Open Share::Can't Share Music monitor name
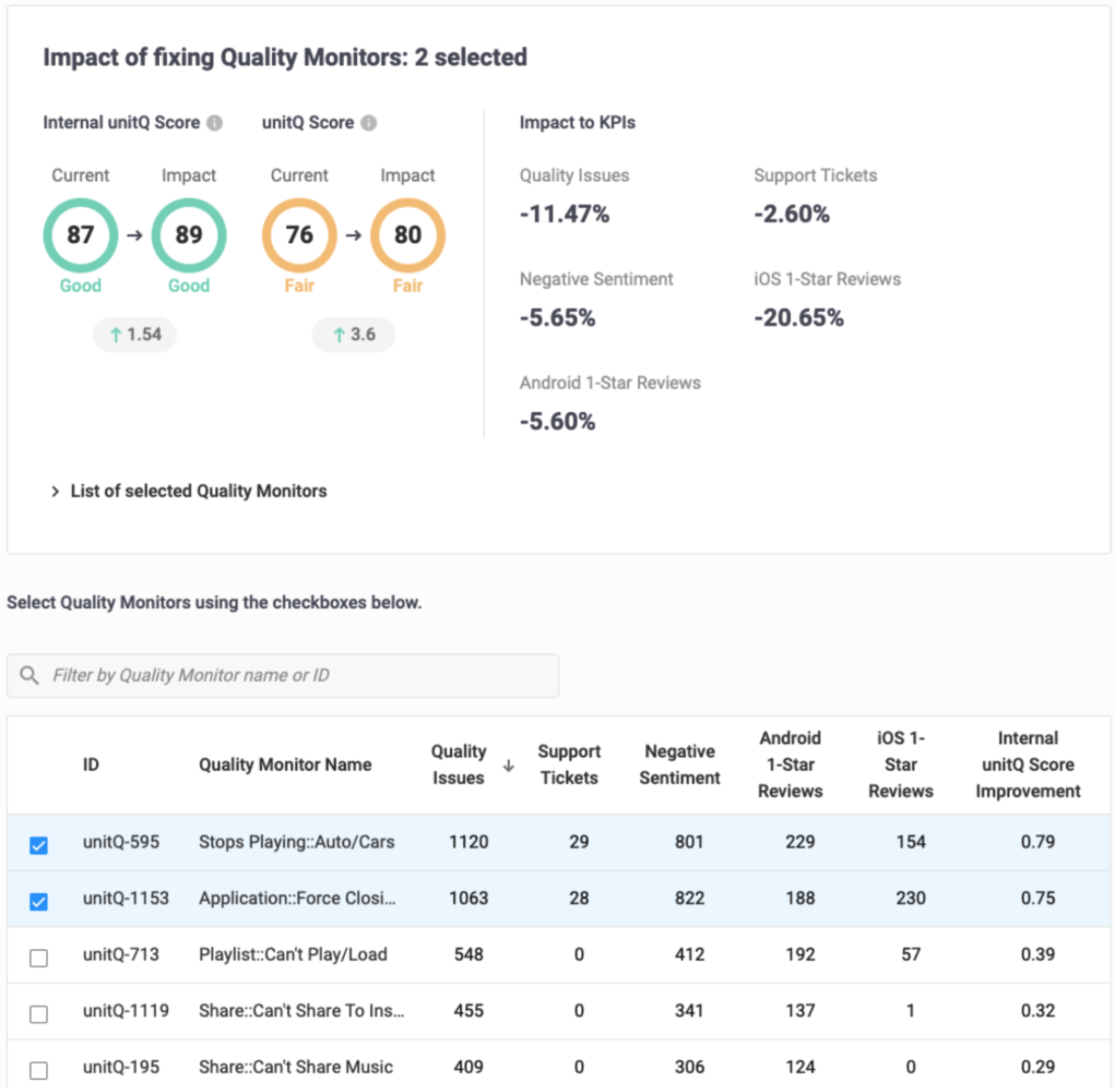1114x1092 pixels. pos(295,1067)
